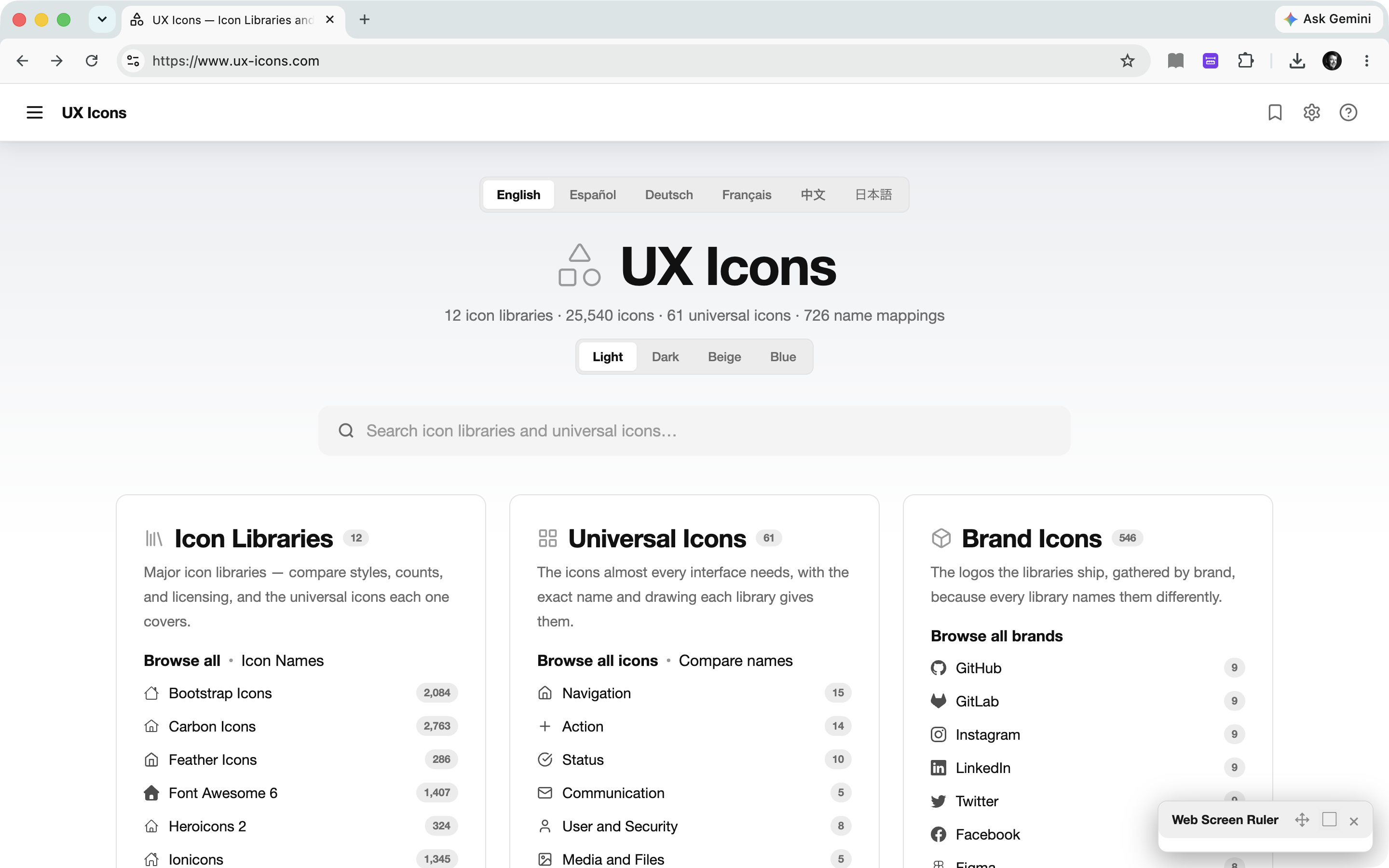Open browser downloads
The image size is (1389, 868).
pos(1297,61)
